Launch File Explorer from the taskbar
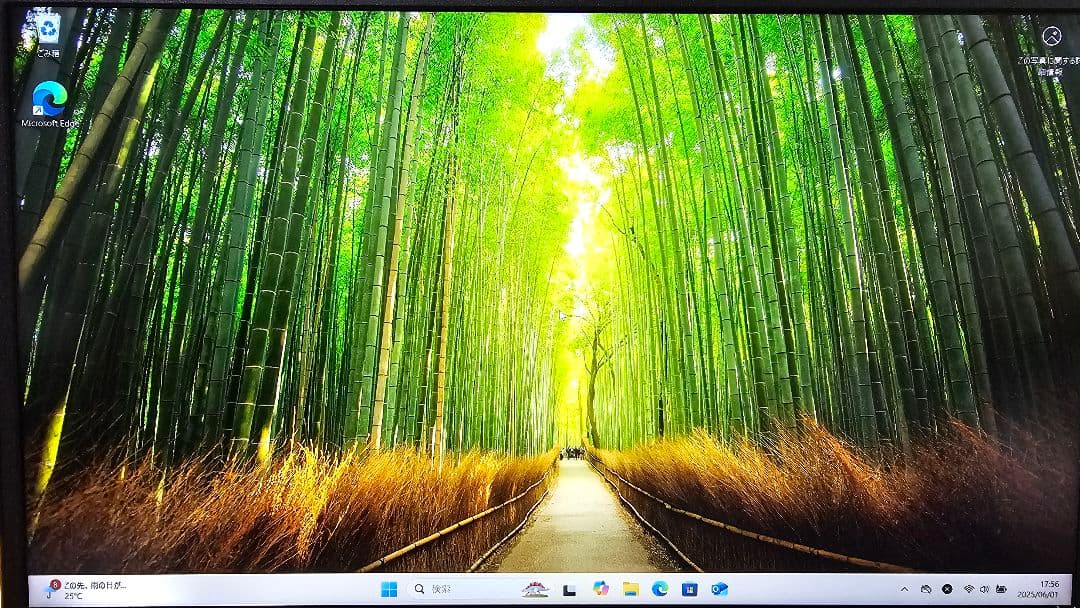This screenshot has width=1080, height=608. [x=631, y=589]
